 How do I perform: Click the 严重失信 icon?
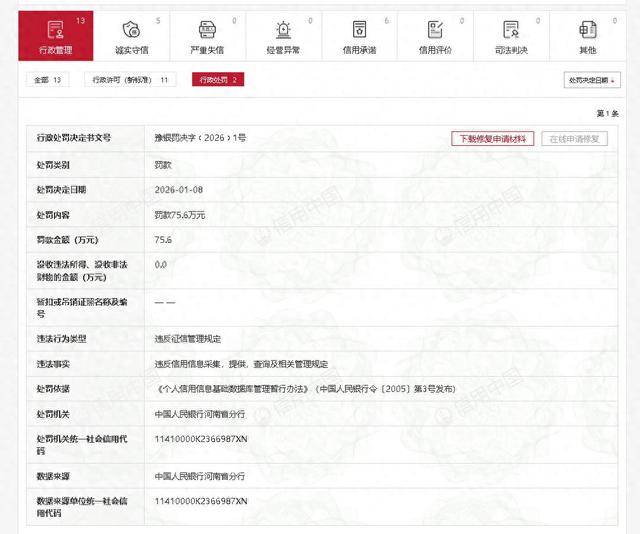[207, 29]
